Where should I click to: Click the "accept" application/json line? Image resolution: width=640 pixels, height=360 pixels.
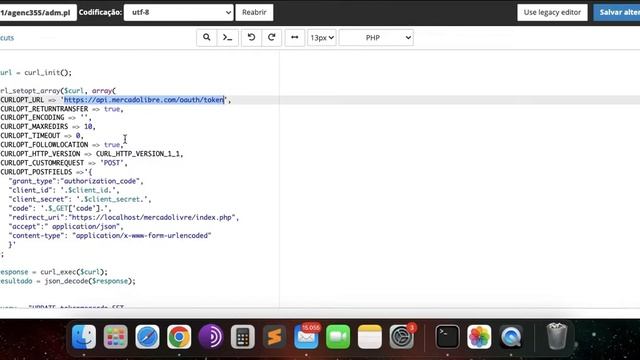click(x=66, y=226)
